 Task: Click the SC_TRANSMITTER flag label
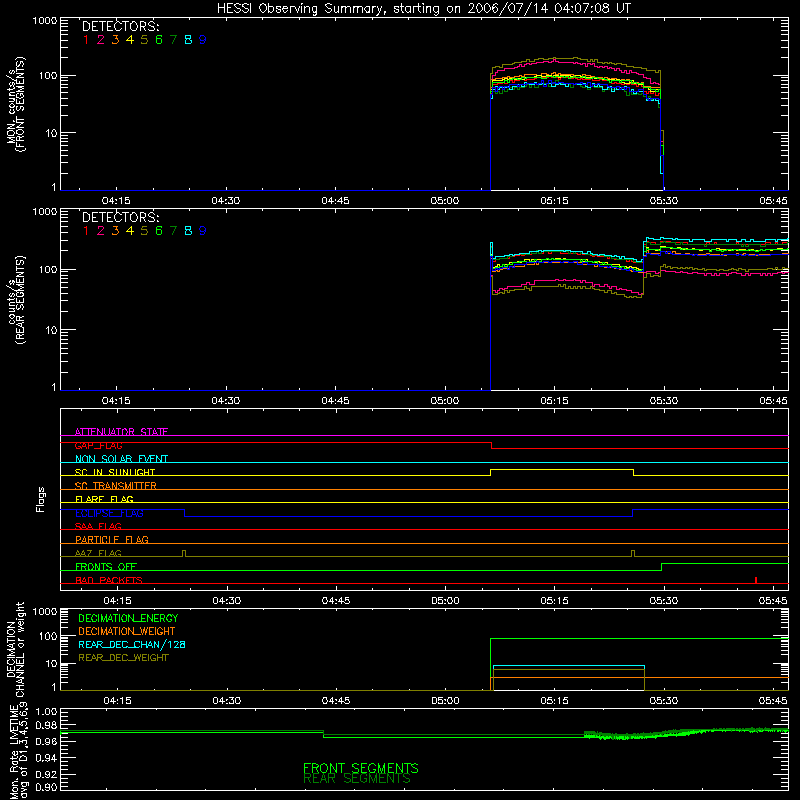click(x=116, y=486)
